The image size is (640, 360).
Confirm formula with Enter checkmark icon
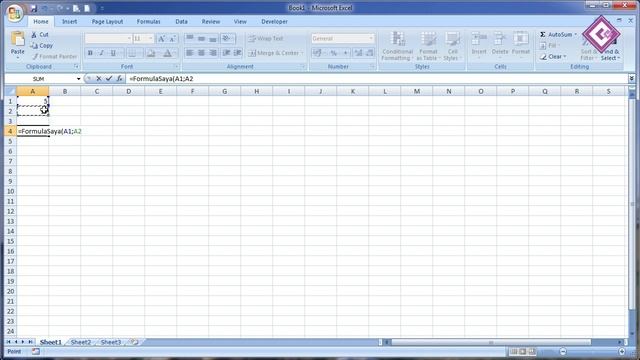pos(109,78)
